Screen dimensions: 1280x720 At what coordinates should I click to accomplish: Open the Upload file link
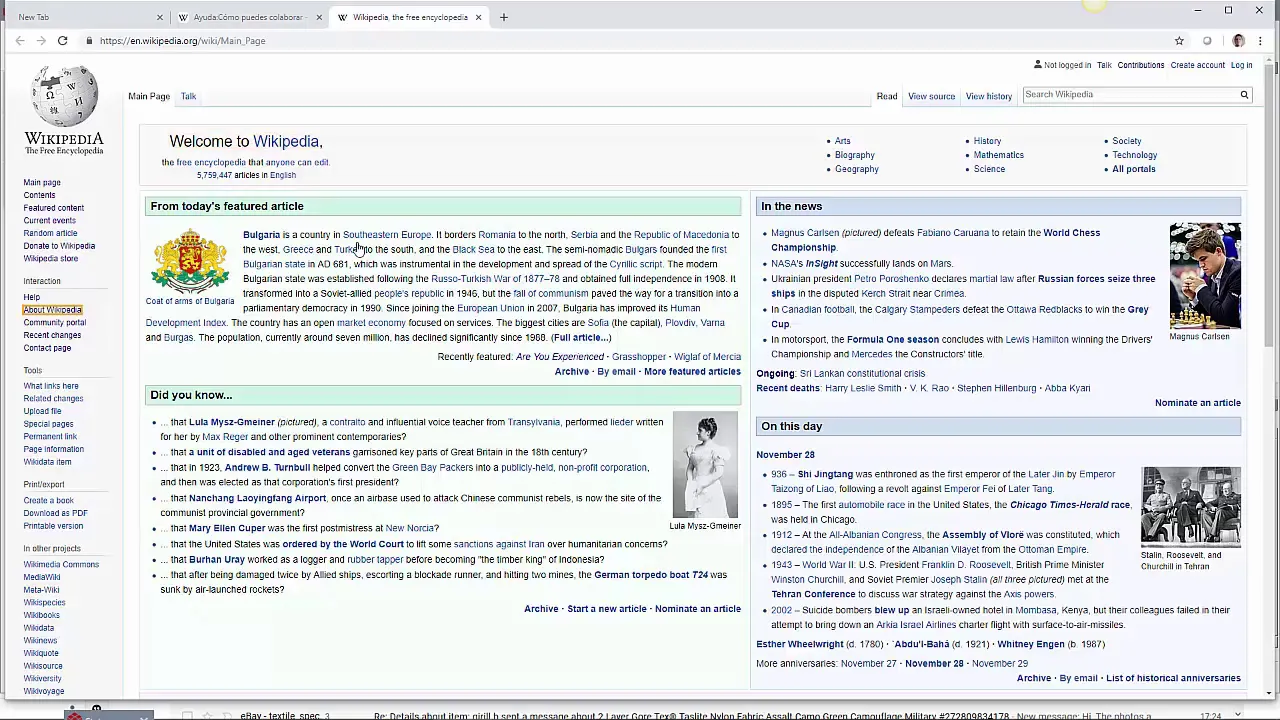(x=42, y=411)
